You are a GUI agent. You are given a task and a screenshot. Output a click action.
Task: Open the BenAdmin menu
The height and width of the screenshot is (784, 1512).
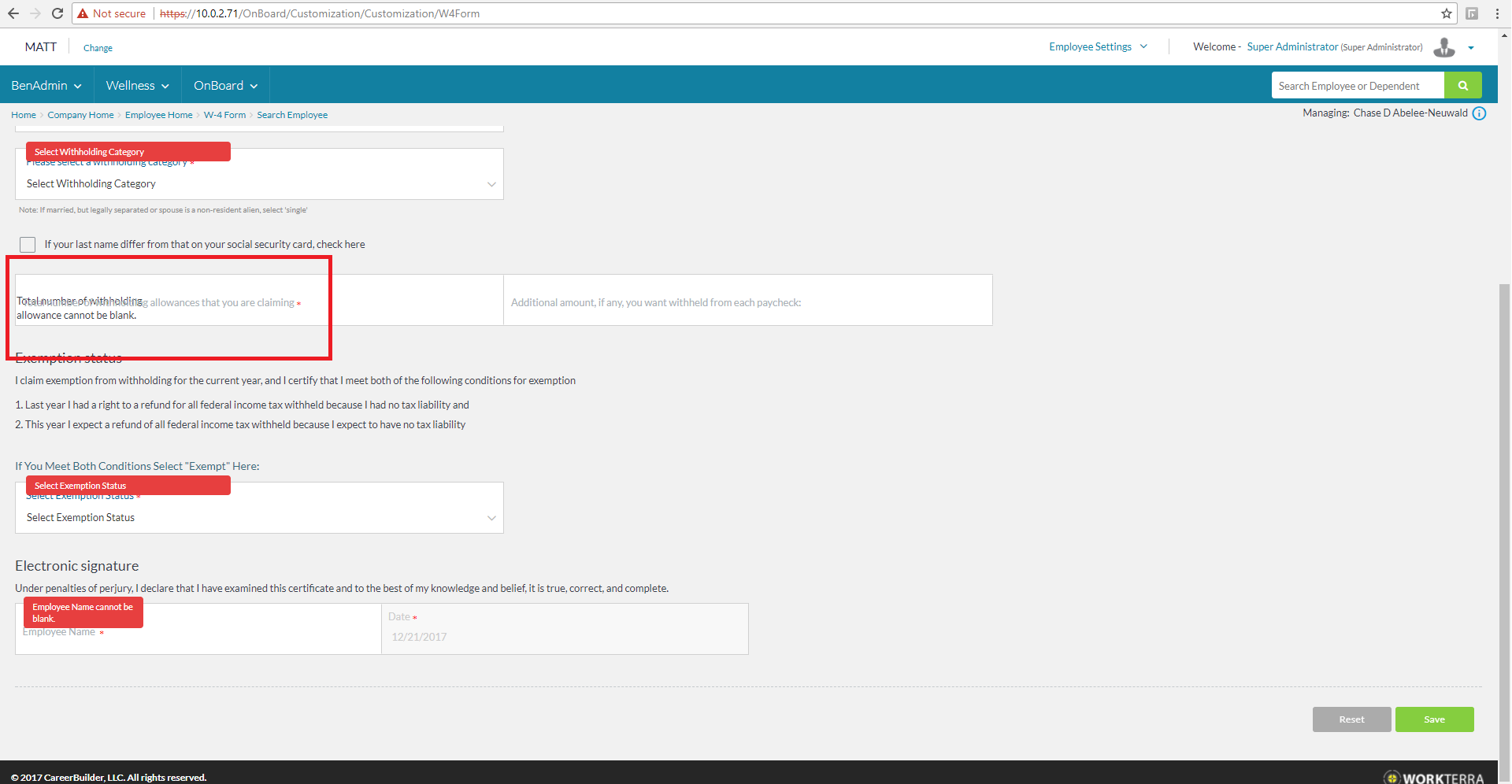pyautogui.click(x=46, y=86)
